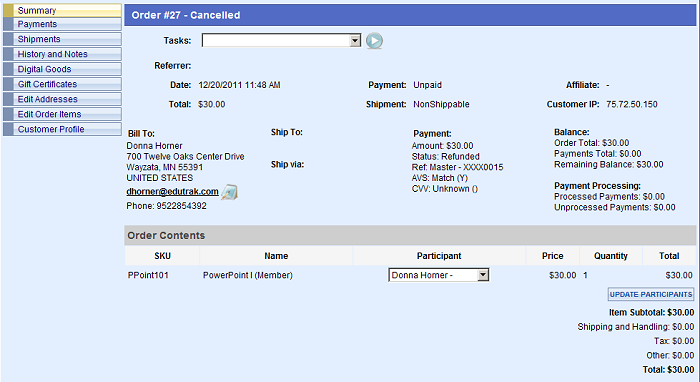This screenshot has height=382, width=700.
Task: Click Status: Refunded payment line
Action: point(446,157)
